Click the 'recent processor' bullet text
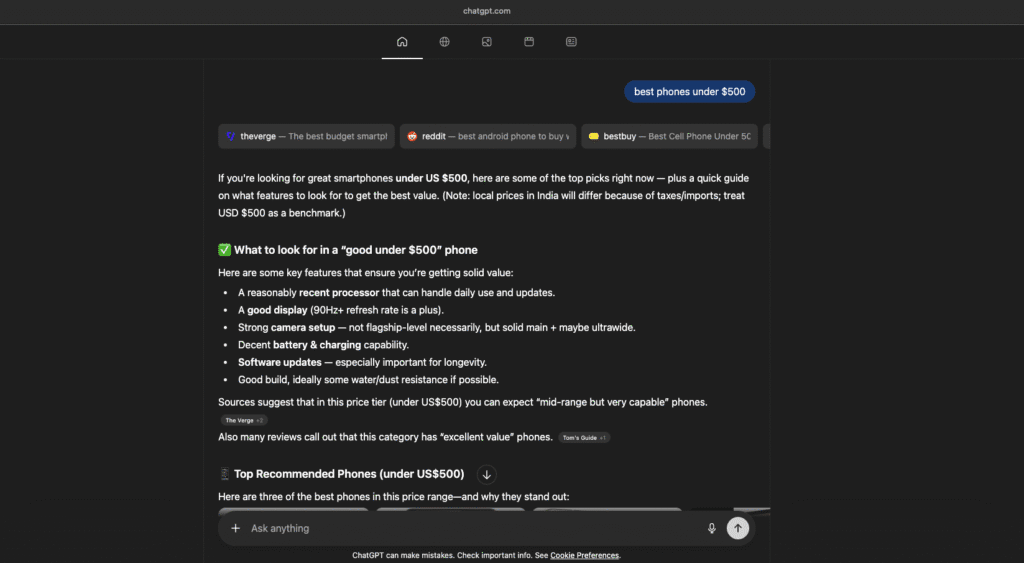 tap(396, 293)
